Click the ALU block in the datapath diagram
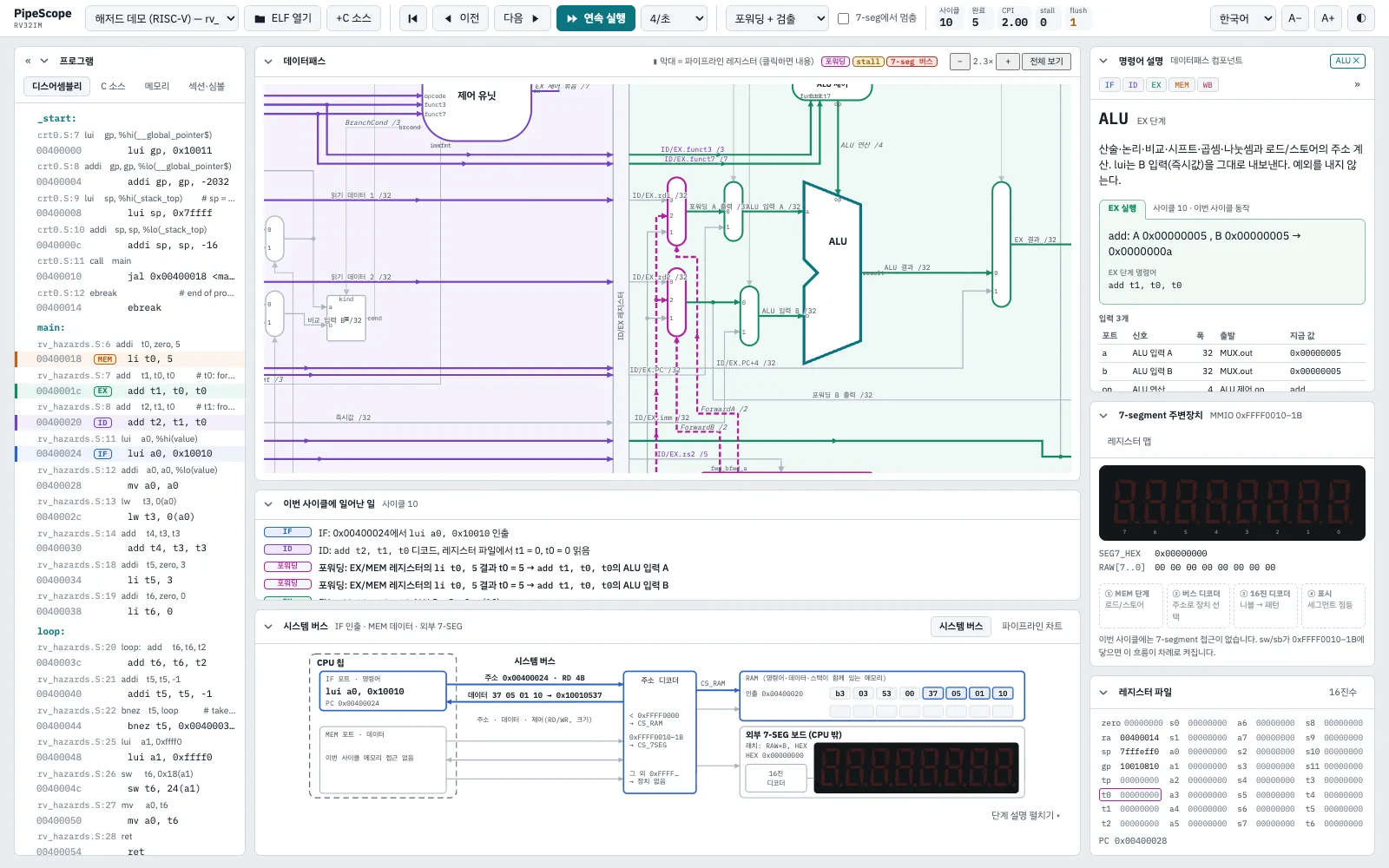This screenshot has width=1389, height=868. 833,272
